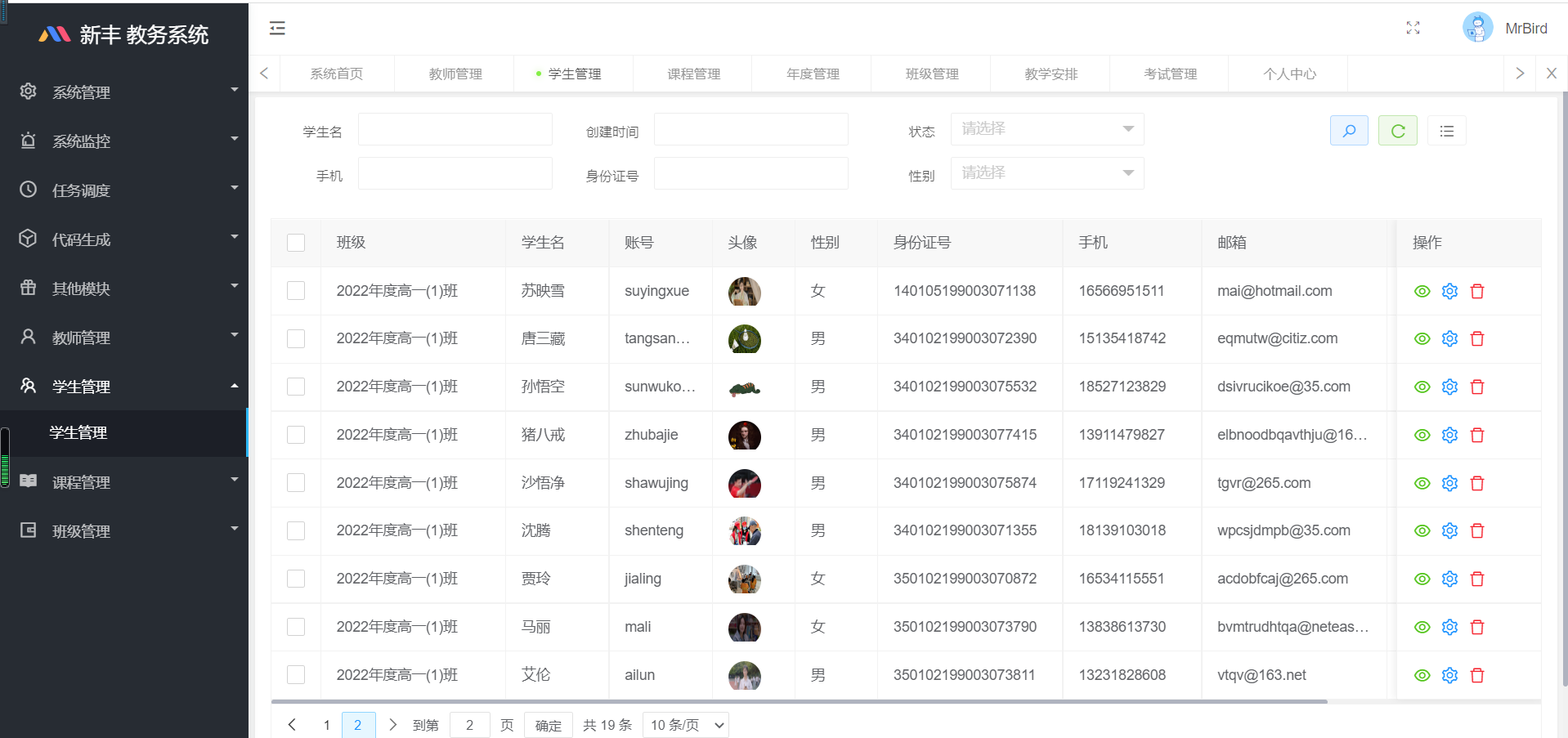Image resolution: width=1568 pixels, height=738 pixels.
Task: Check the row checkbox for 马丽
Action: [x=296, y=627]
